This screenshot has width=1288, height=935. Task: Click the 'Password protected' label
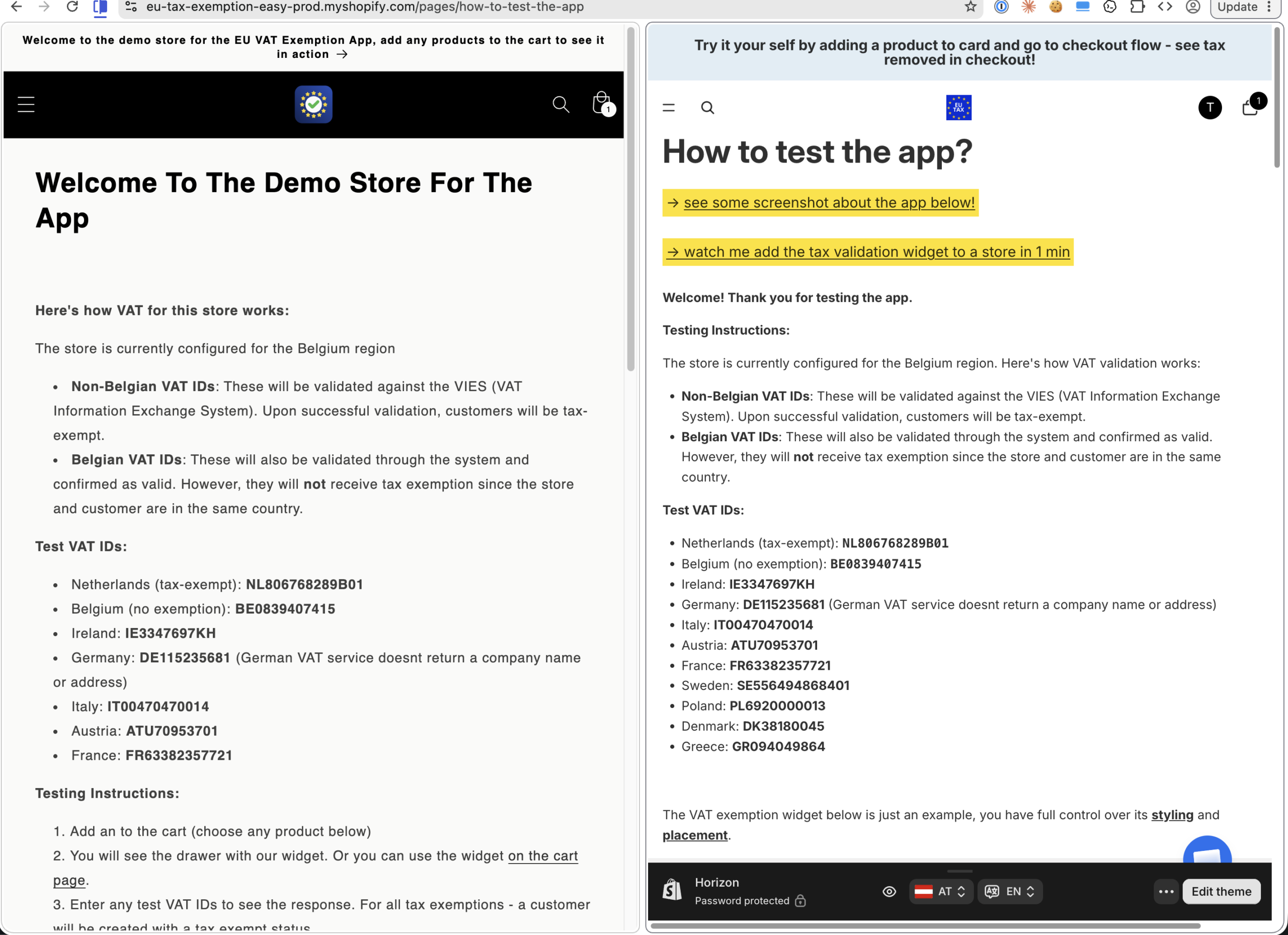(742, 900)
